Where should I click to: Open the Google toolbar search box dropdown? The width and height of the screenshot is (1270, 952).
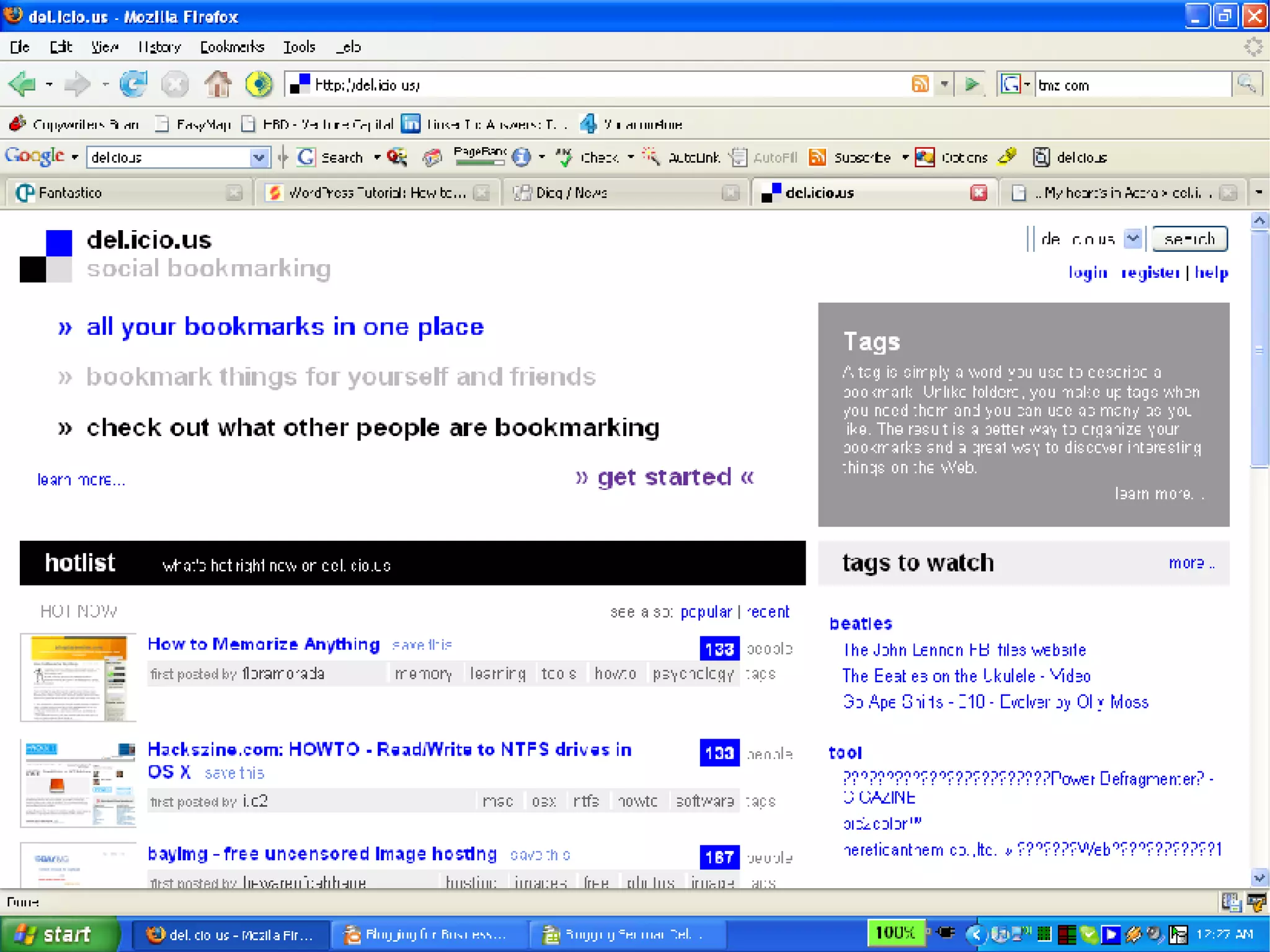259,158
